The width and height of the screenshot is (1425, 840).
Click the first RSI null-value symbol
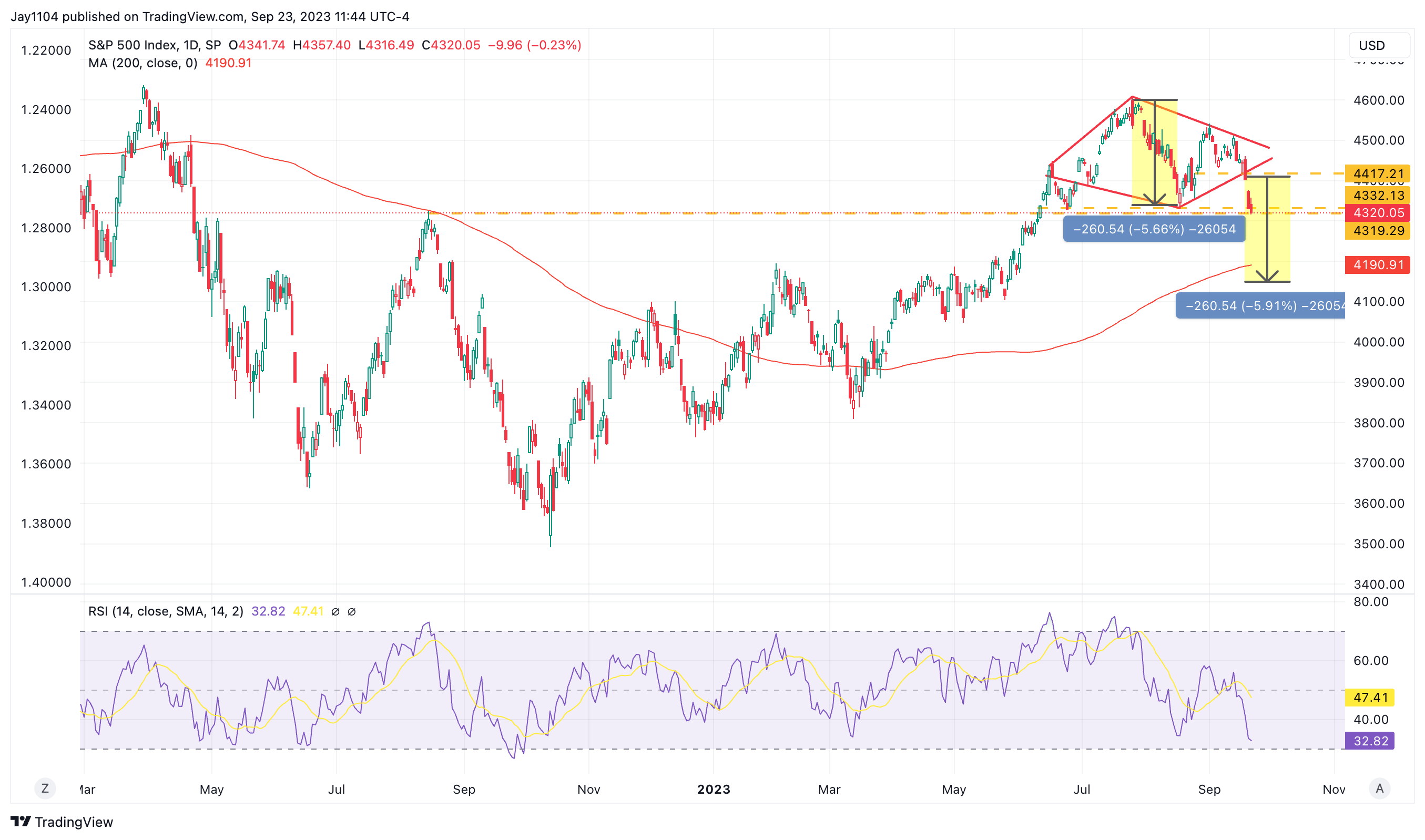[x=335, y=611]
